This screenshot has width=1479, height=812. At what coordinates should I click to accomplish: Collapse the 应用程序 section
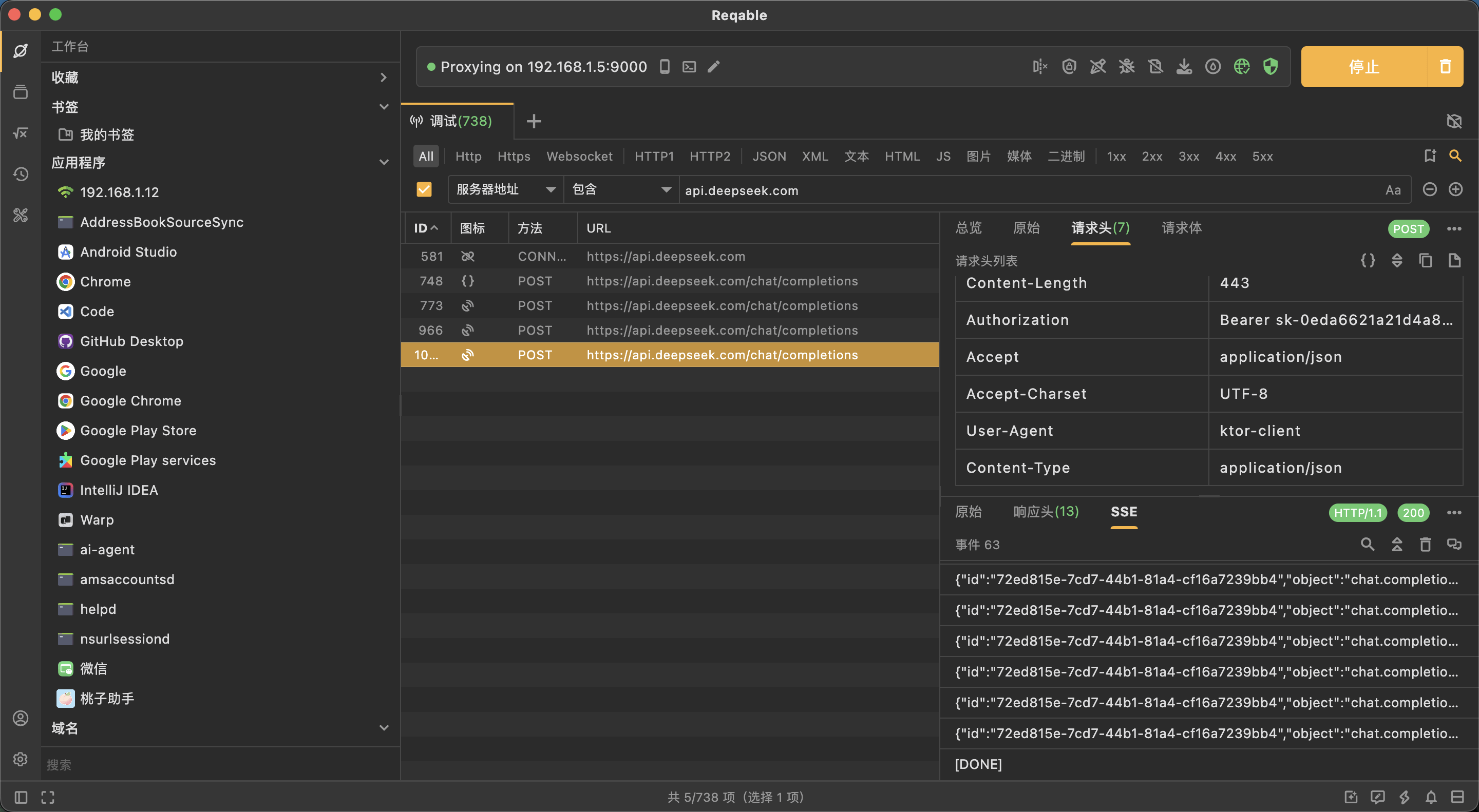[x=384, y=162]
